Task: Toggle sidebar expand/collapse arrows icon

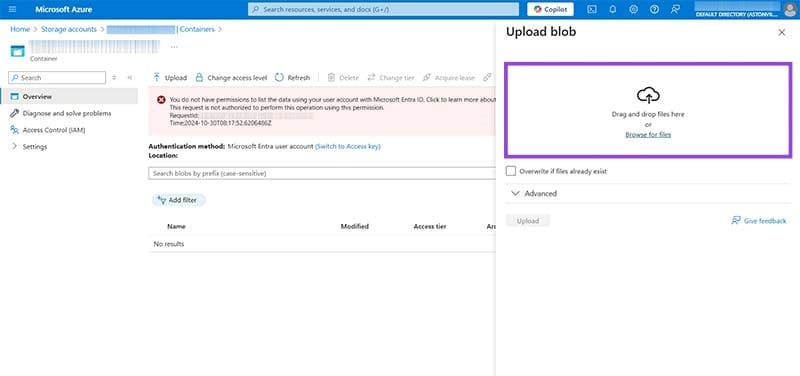Action: [114, 78]
